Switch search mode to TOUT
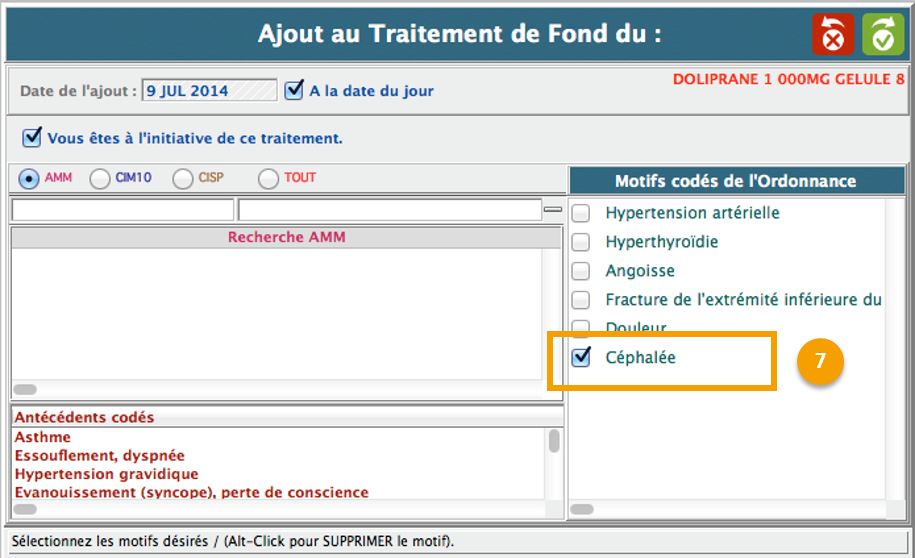This screenshot has width=915, height=558. point(268,178)
